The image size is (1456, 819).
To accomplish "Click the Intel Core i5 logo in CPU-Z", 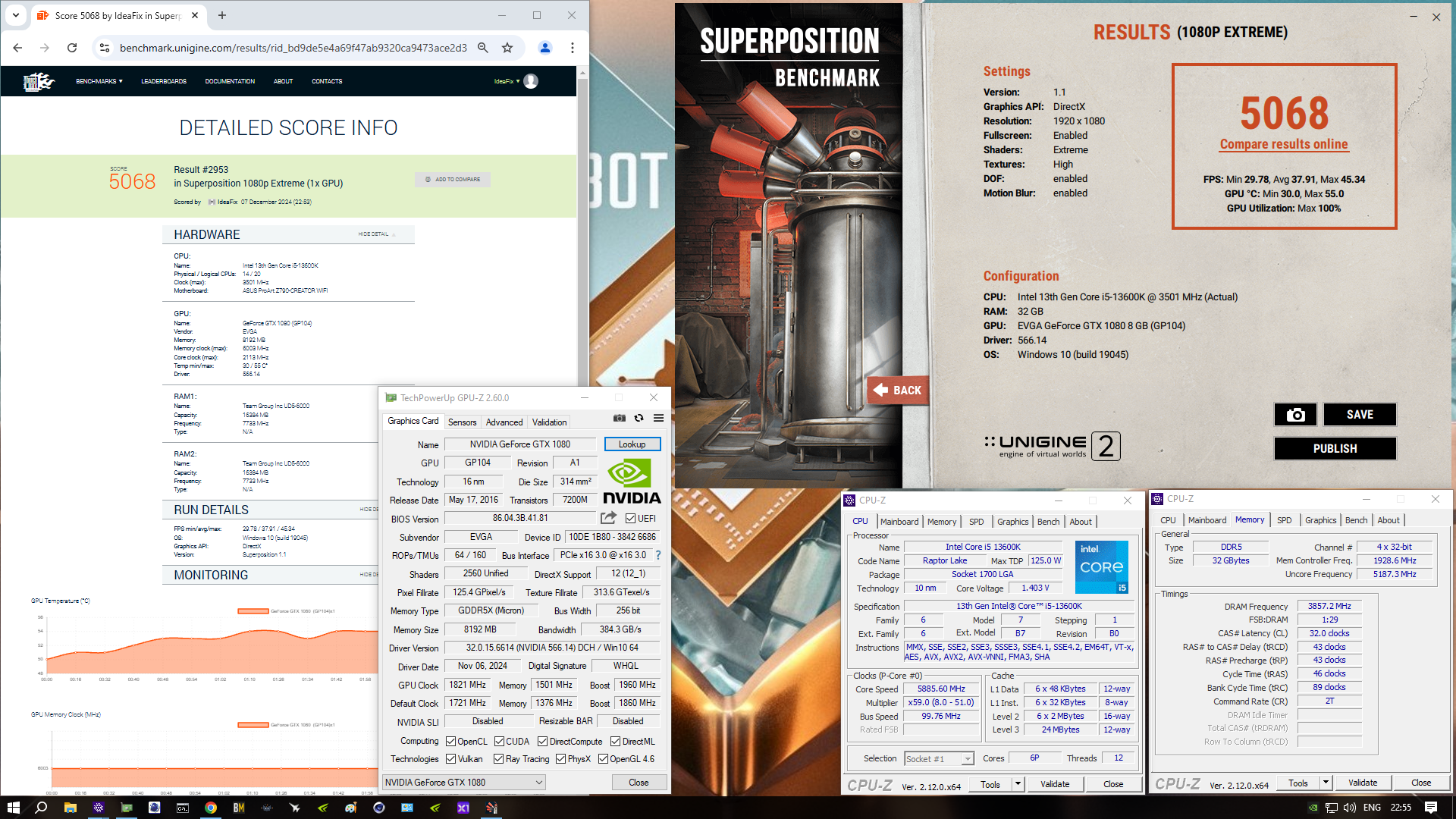I will (1102, 567).
